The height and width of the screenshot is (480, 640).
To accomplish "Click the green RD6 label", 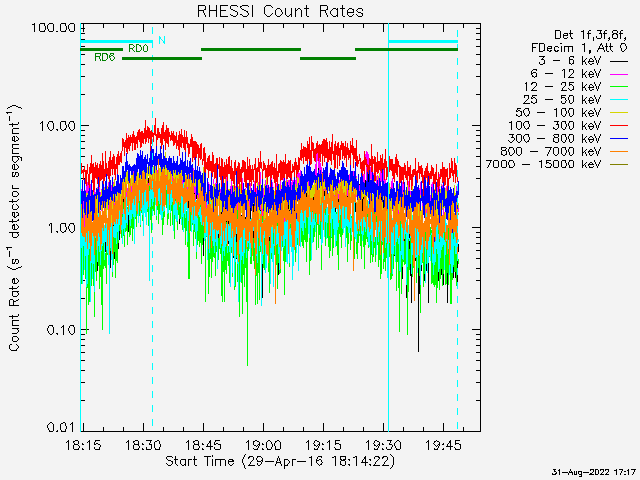I will (x=104, y=58).
